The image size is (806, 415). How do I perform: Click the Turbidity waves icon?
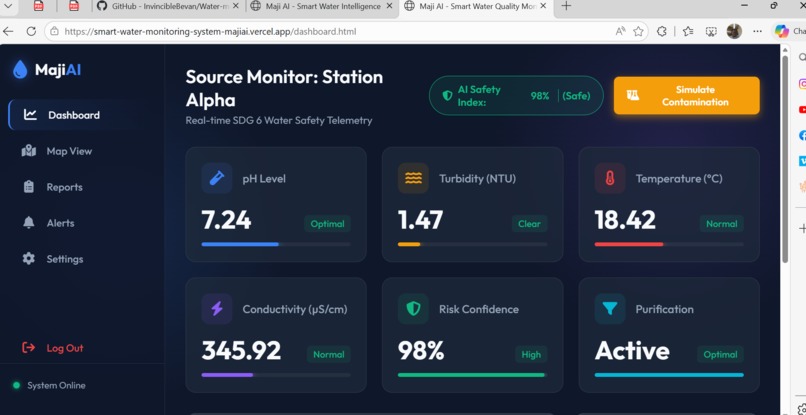[x=413, y=178]
